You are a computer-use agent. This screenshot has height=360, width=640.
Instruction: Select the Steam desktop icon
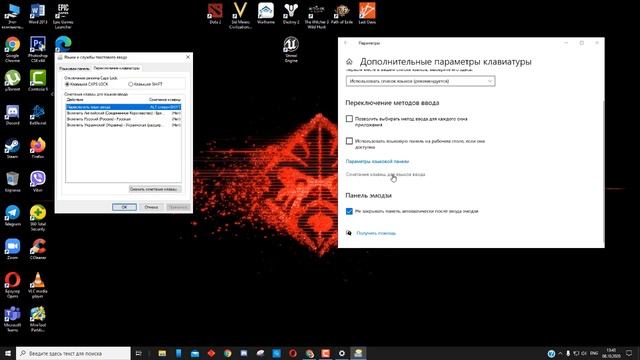12,148
